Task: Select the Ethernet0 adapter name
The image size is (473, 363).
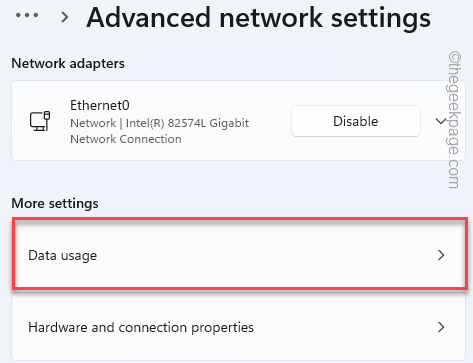Action: point(100,105)
